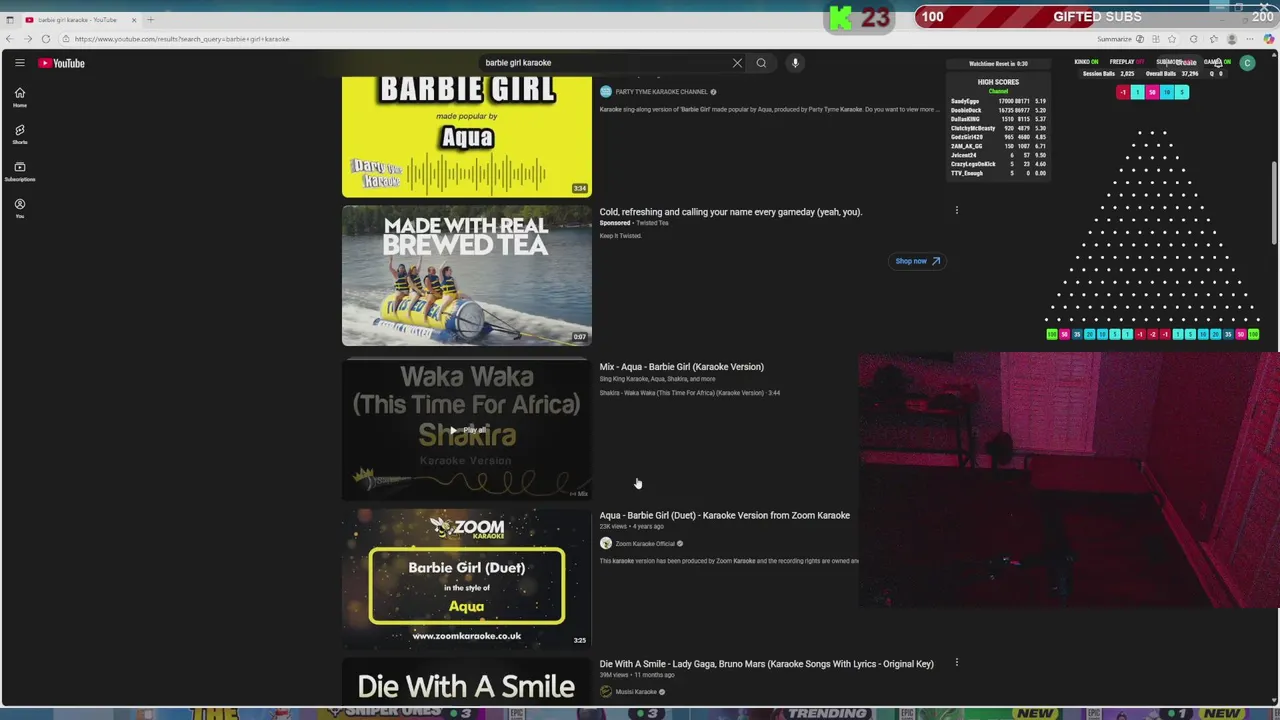
Task: Start voice search with microphone icon
Action: point(795,63)
